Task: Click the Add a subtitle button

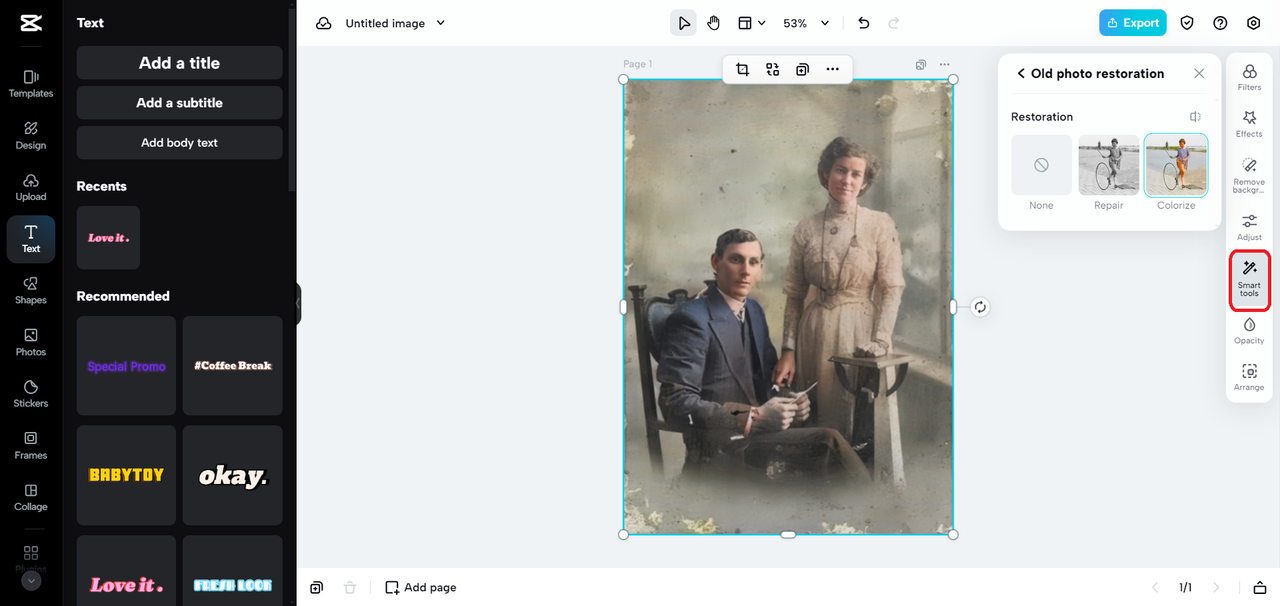Action: coord(180,103)
